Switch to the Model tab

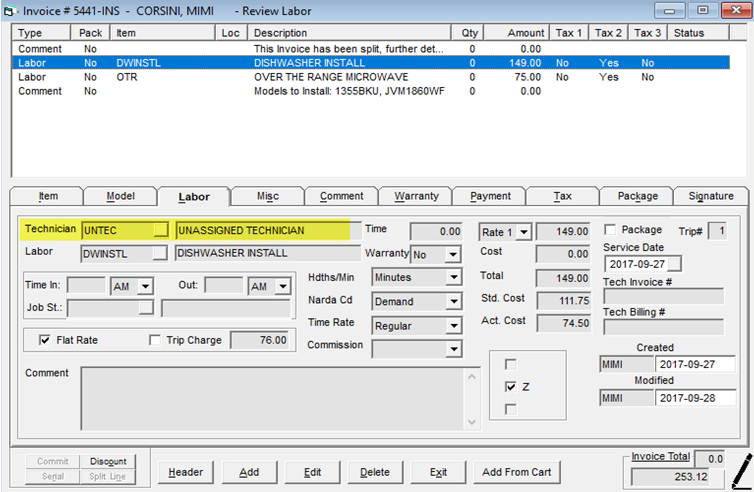tap(120, 196)
